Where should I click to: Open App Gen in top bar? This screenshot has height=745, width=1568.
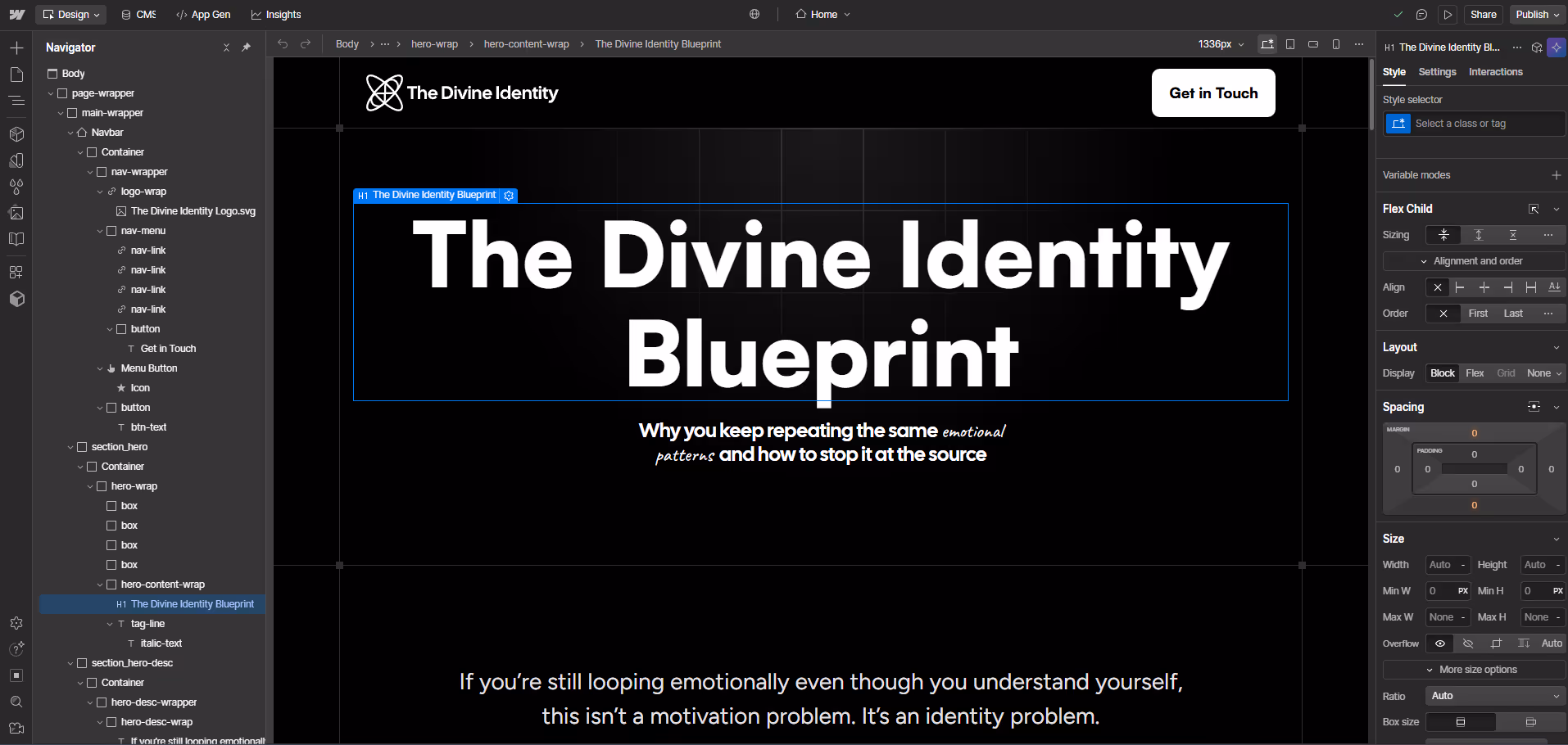point(203,15)
